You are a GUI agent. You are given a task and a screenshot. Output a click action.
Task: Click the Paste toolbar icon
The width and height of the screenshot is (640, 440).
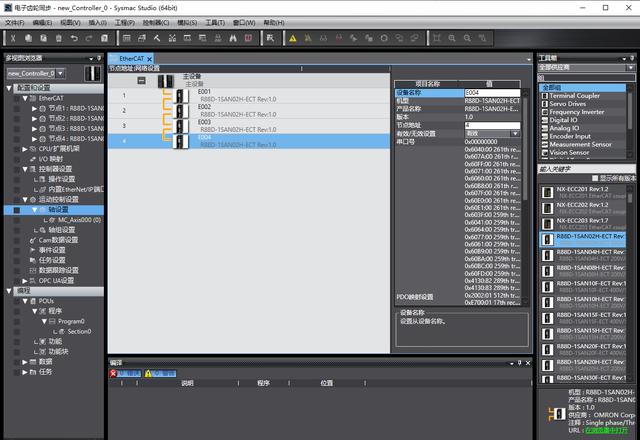pos(43,38)
